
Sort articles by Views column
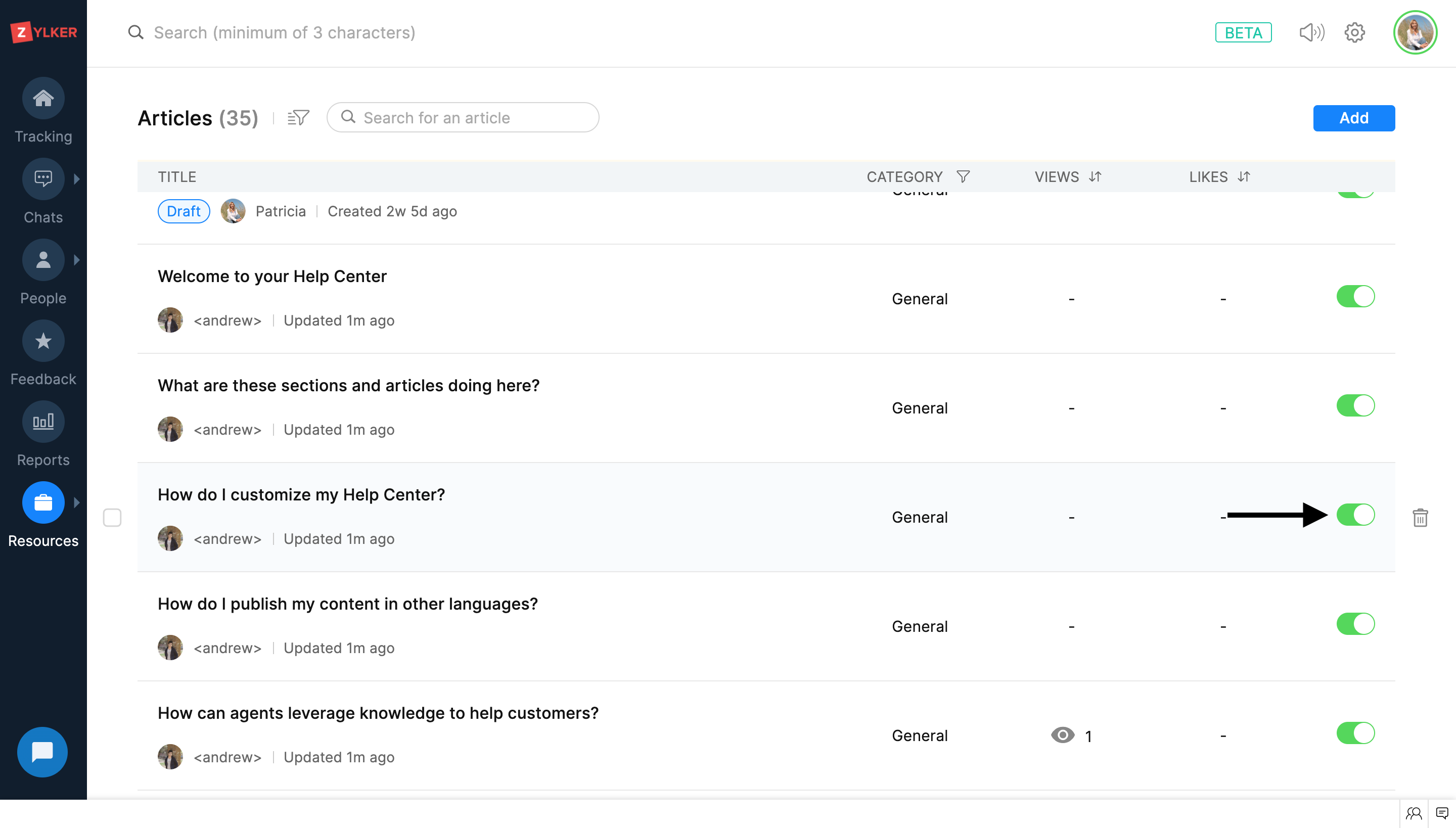[x=1095, y=177]
